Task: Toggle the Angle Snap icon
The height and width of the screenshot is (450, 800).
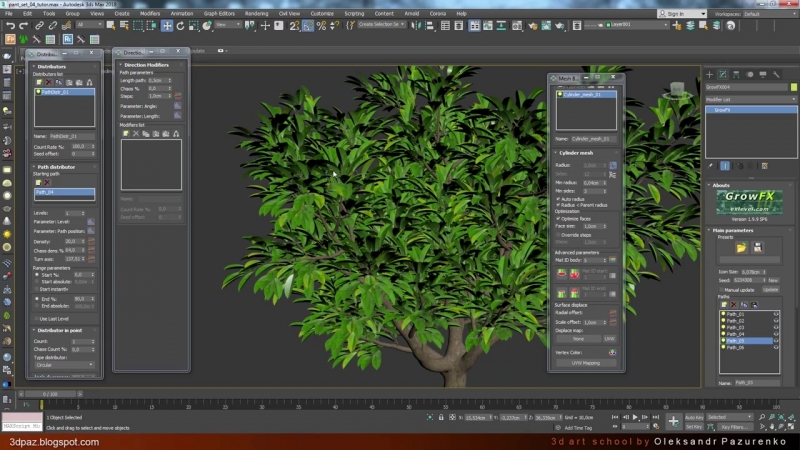Action: (308, 26)
